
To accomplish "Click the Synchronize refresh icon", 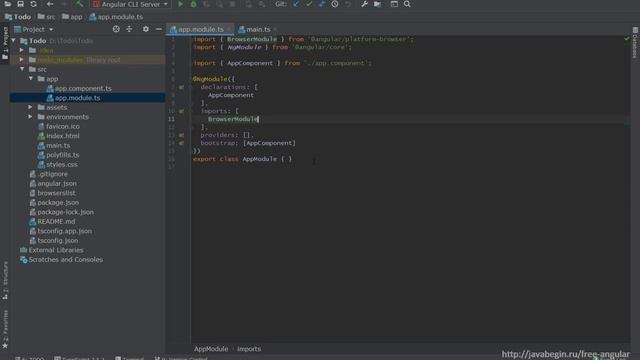I will pyautogui.click(x=33, y=4).
